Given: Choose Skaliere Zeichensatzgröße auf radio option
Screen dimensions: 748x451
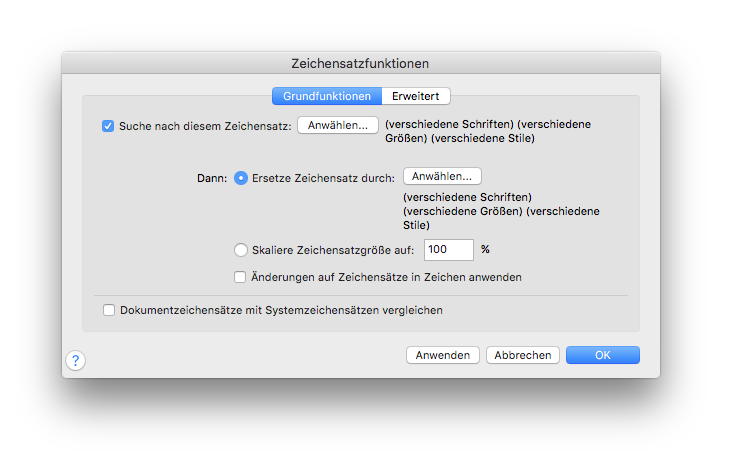Looking at the screenshot, I should tap(241, 250).
